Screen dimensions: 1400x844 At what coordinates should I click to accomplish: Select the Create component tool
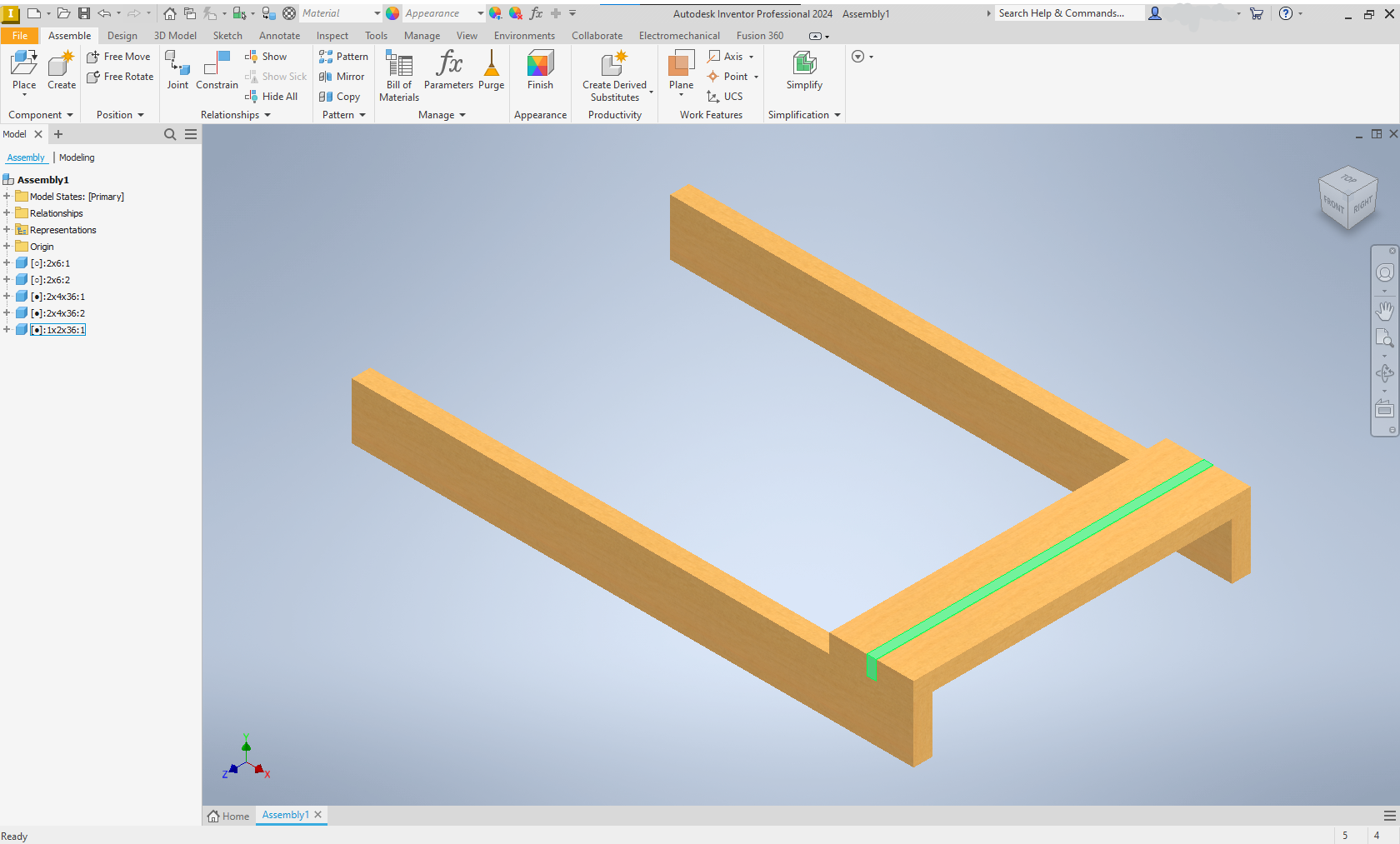(62, 71)
